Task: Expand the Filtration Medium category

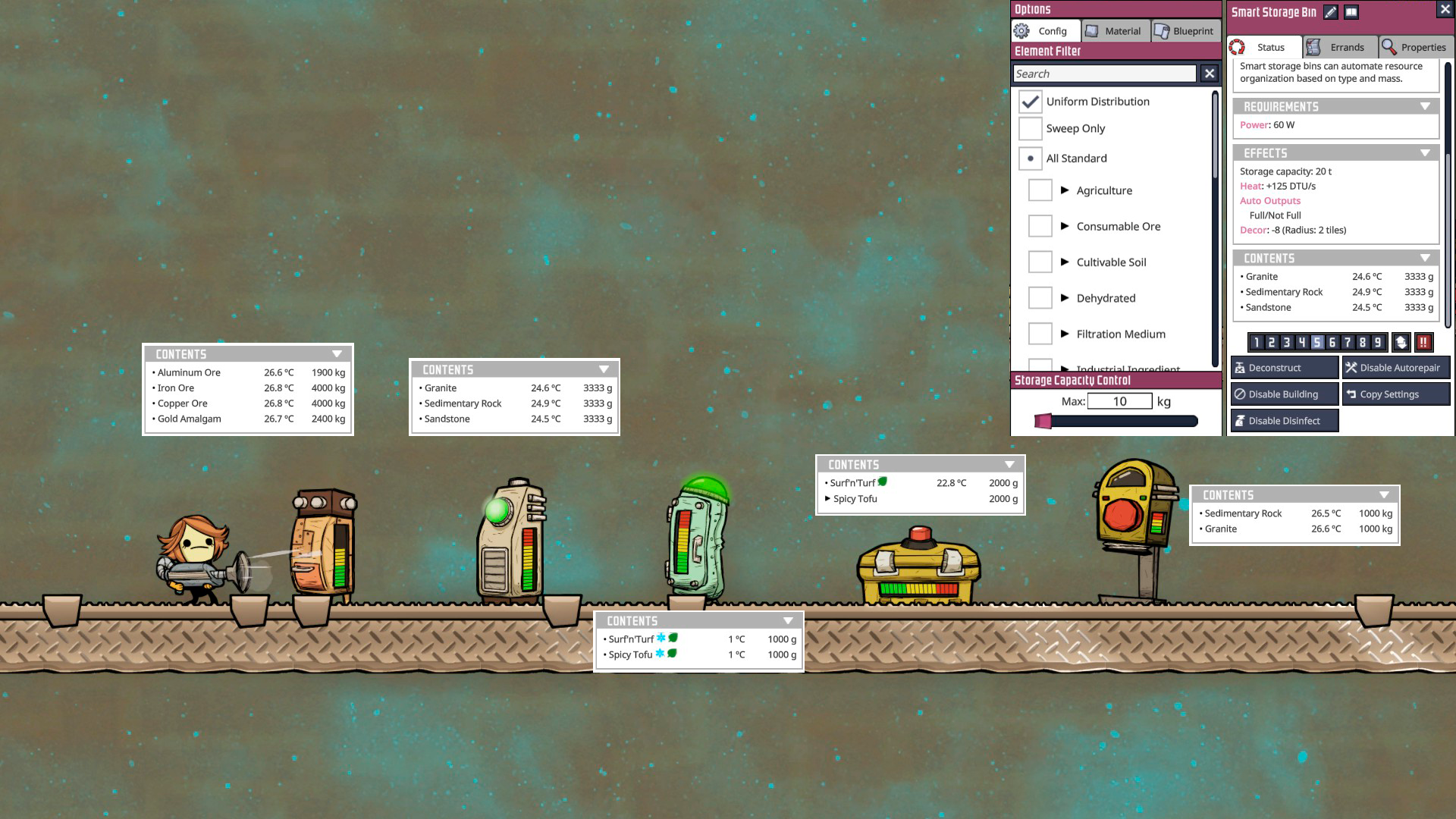Action: (1065, 334)
